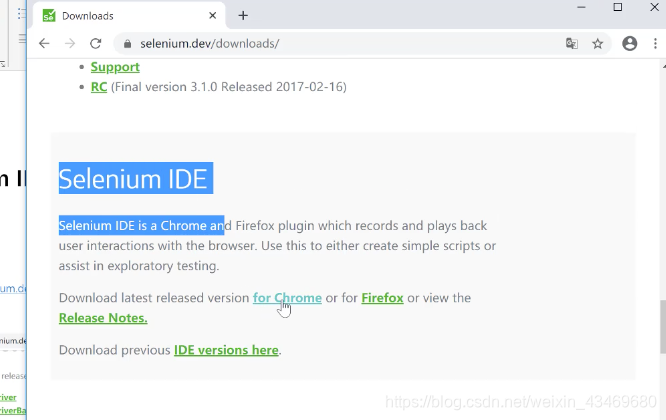
Task: Click the Selenium IDE heading
Action: click(133, 178)
